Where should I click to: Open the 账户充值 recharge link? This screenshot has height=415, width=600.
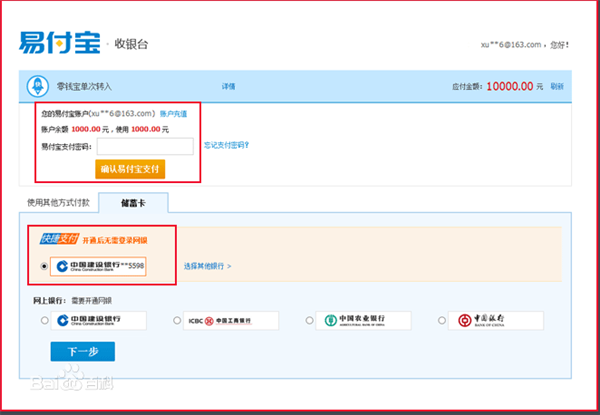pos(173,114)
